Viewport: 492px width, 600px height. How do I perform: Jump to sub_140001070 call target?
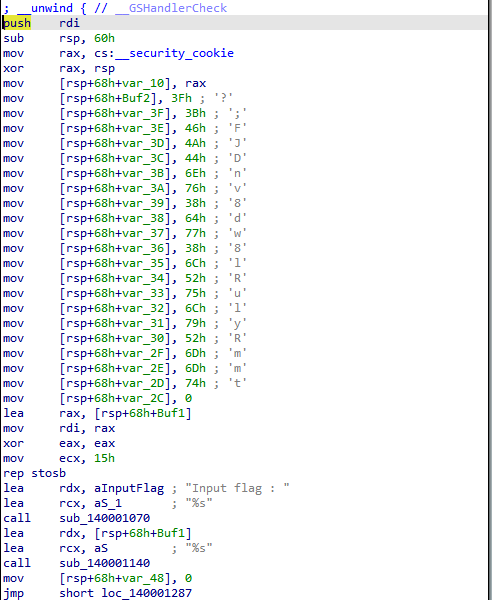pyautogui.click(x=104, y=518)
